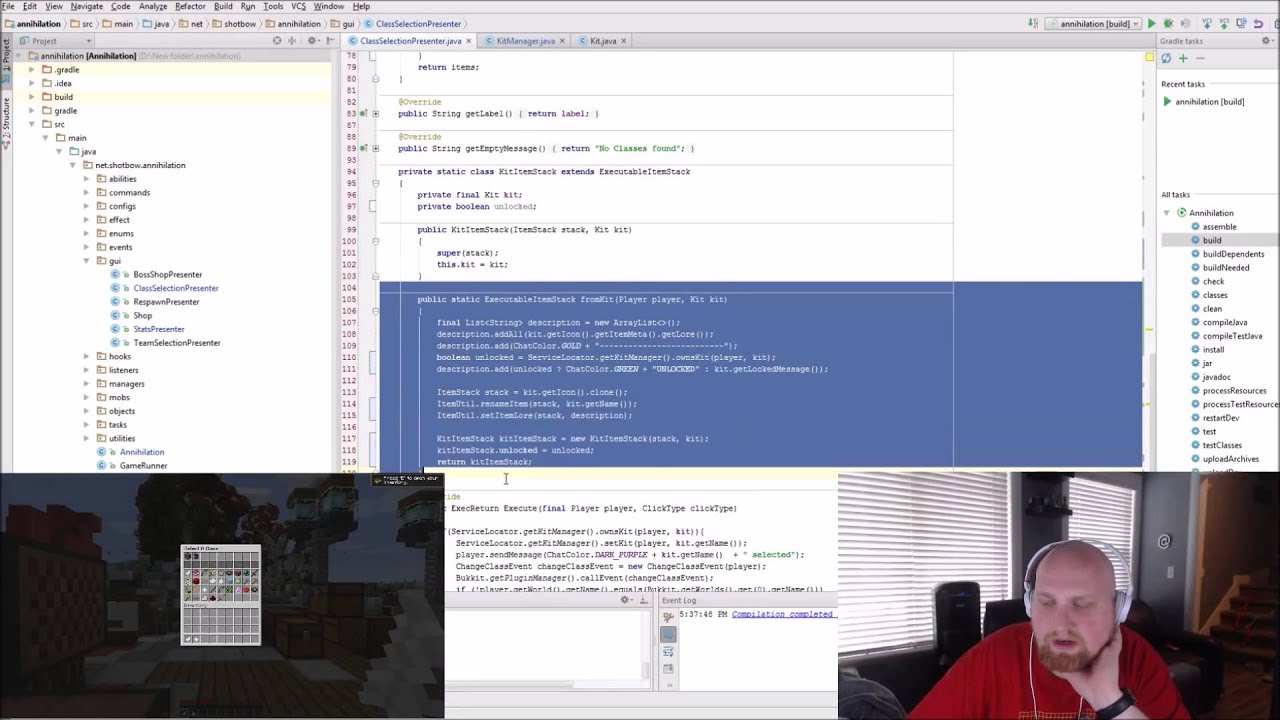This screenshot has width=1280, height=720.
Task: Select the compileJava Gradle task
Action: click(x=1225, y=322)
